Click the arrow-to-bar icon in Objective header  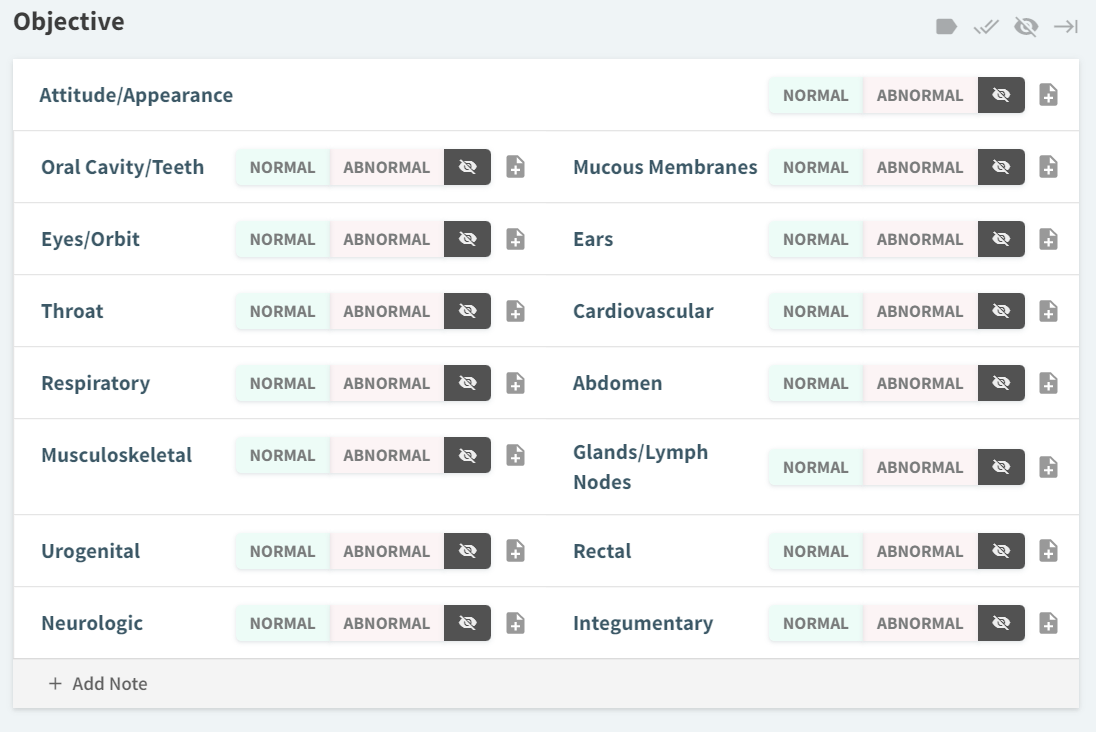1066,27
